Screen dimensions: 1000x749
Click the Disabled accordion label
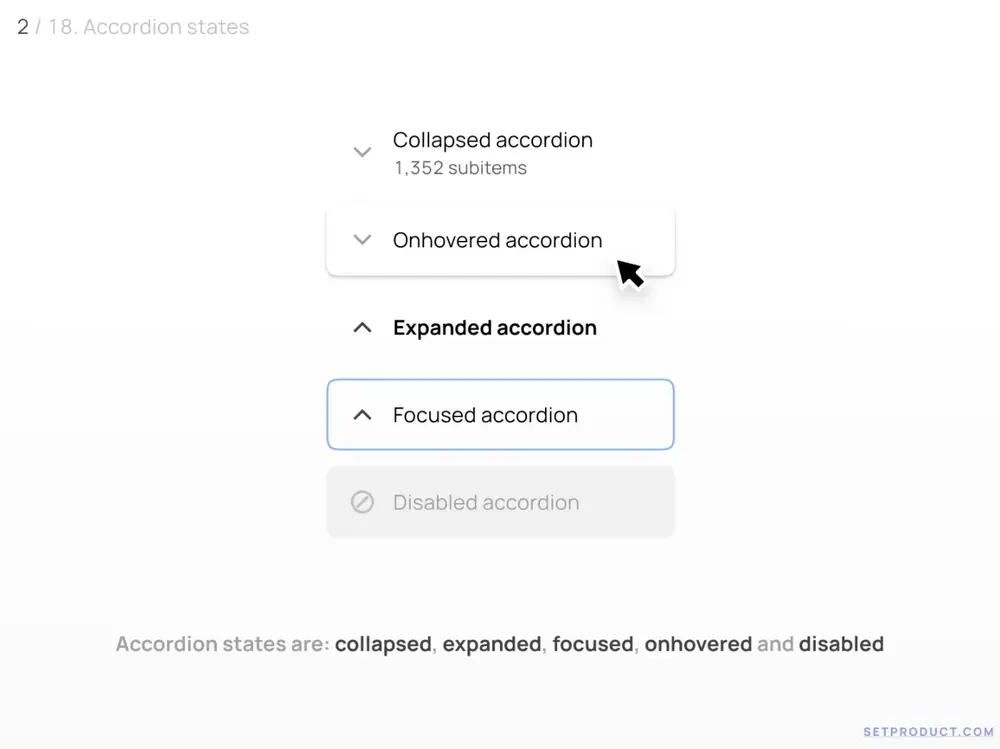pos(485,502)
